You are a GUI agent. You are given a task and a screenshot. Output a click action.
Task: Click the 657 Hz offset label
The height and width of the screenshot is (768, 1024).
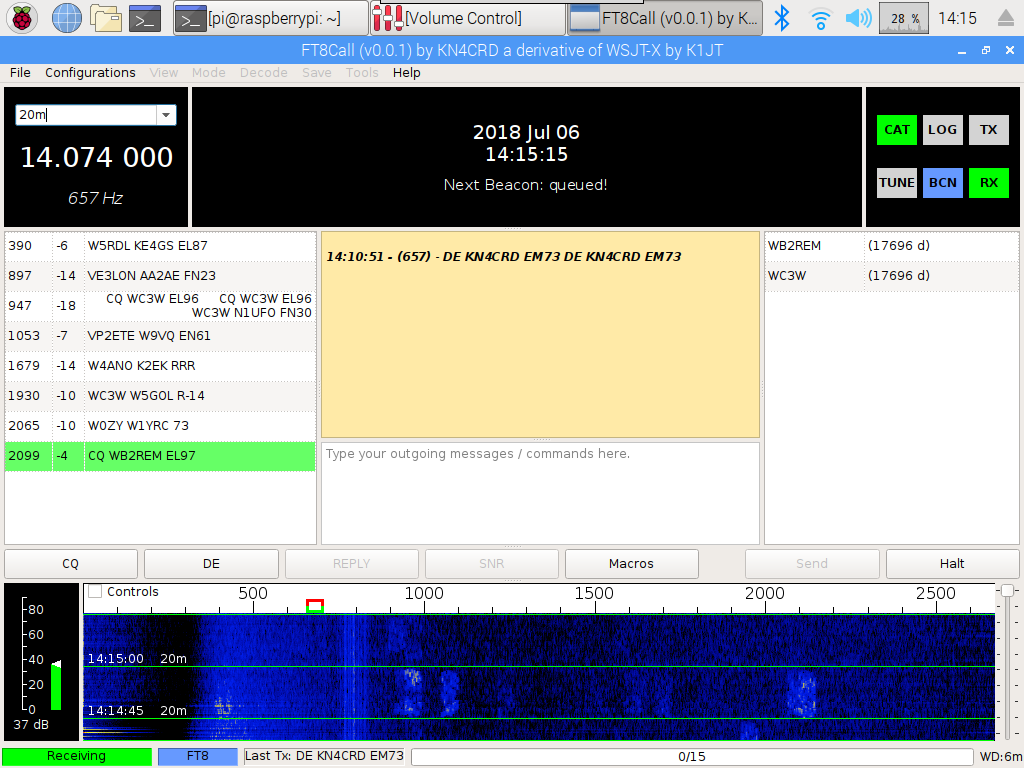point(95,199)
